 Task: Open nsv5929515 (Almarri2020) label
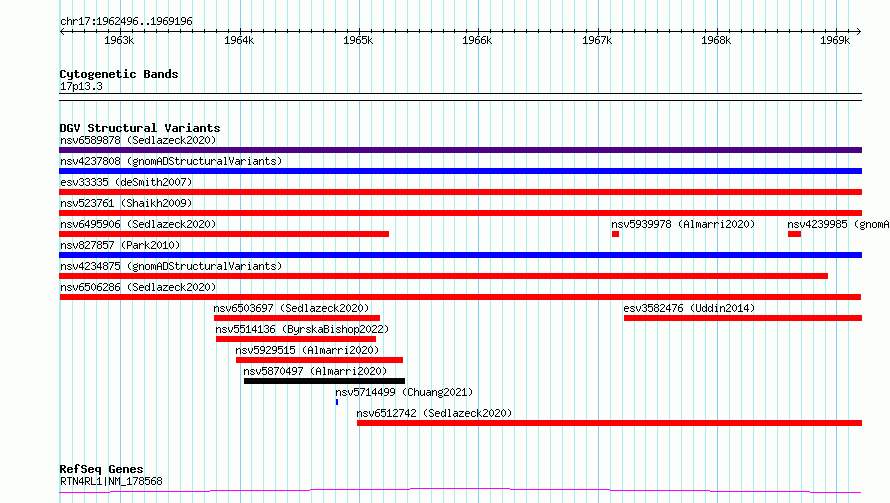[x=307, y=350]
